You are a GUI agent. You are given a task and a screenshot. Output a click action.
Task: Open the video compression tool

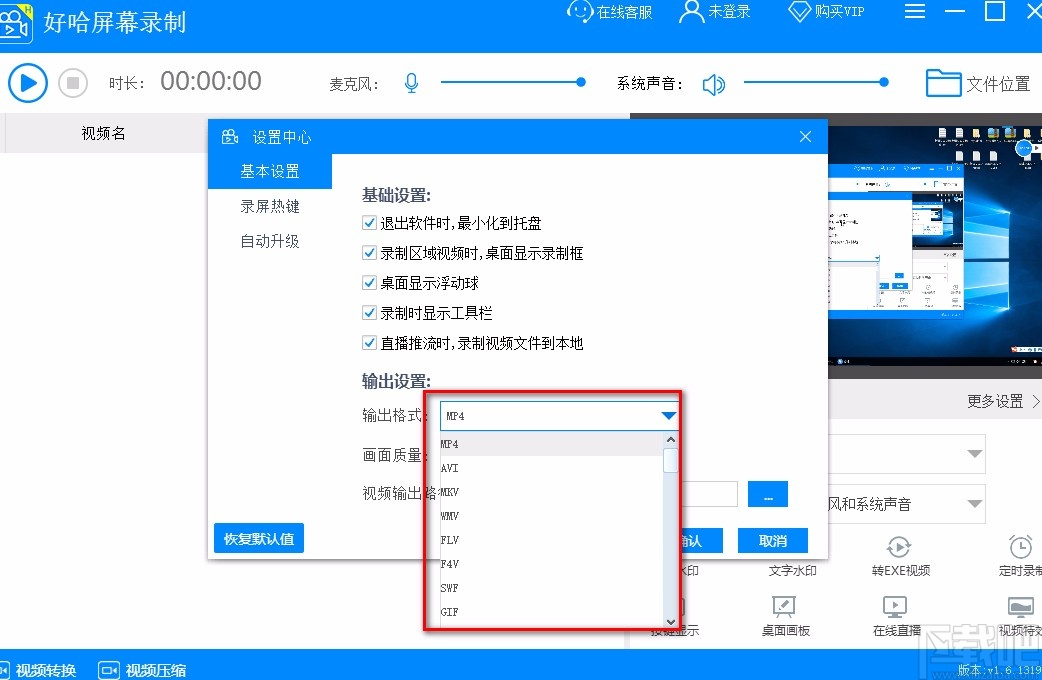[x=142, y=669]
